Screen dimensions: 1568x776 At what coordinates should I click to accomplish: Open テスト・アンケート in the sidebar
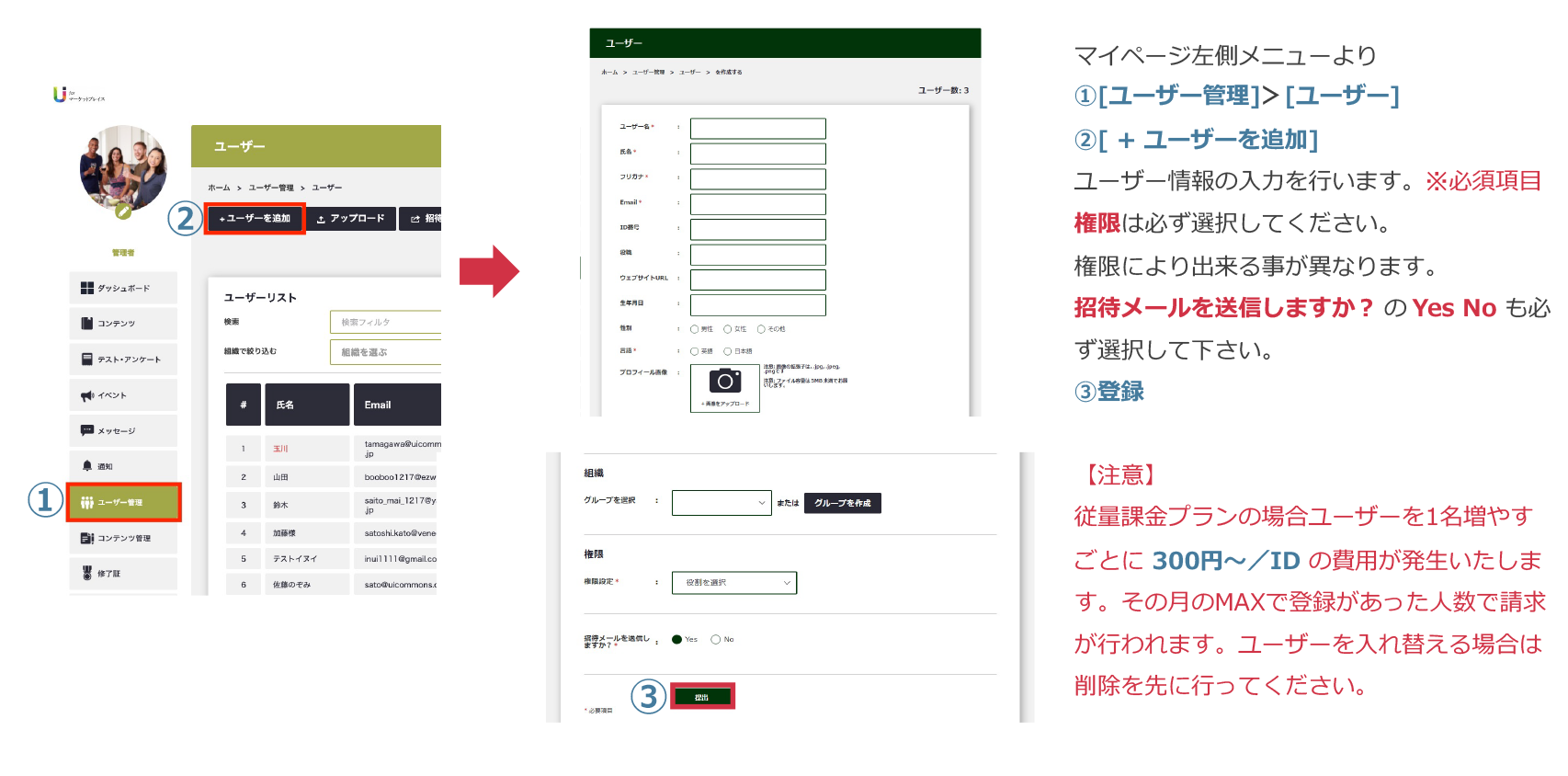[x=123, y=359]
